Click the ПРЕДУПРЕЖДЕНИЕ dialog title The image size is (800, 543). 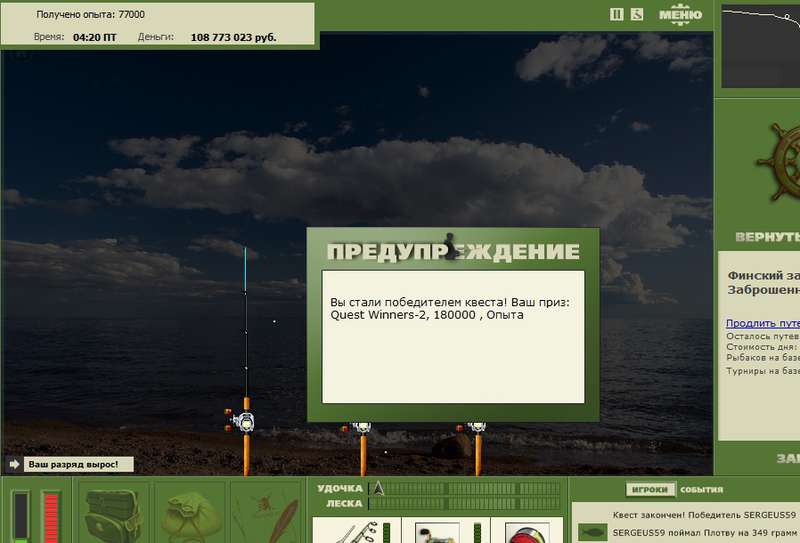coord(453,252)
